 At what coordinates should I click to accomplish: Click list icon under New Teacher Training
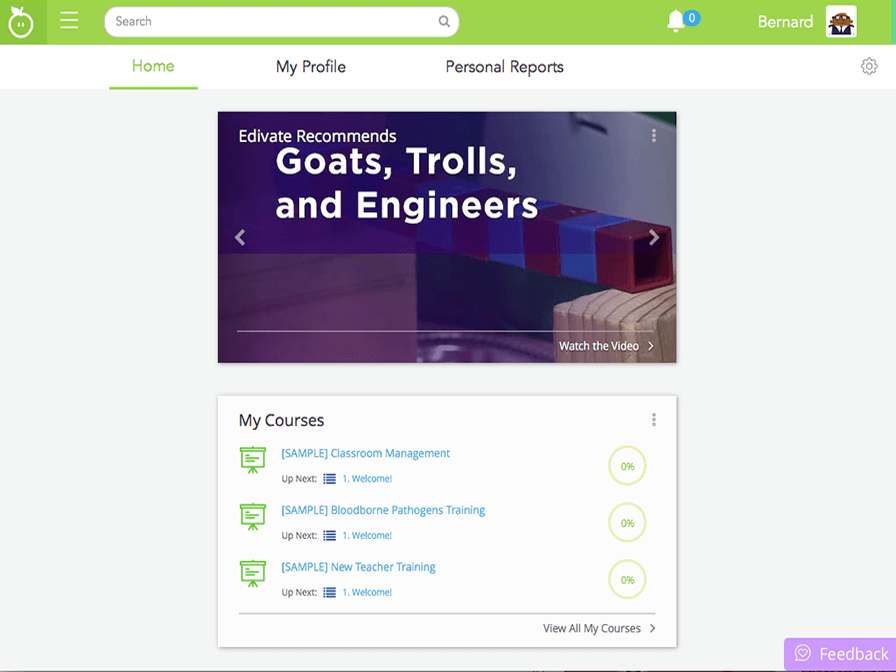click(330, 593)
